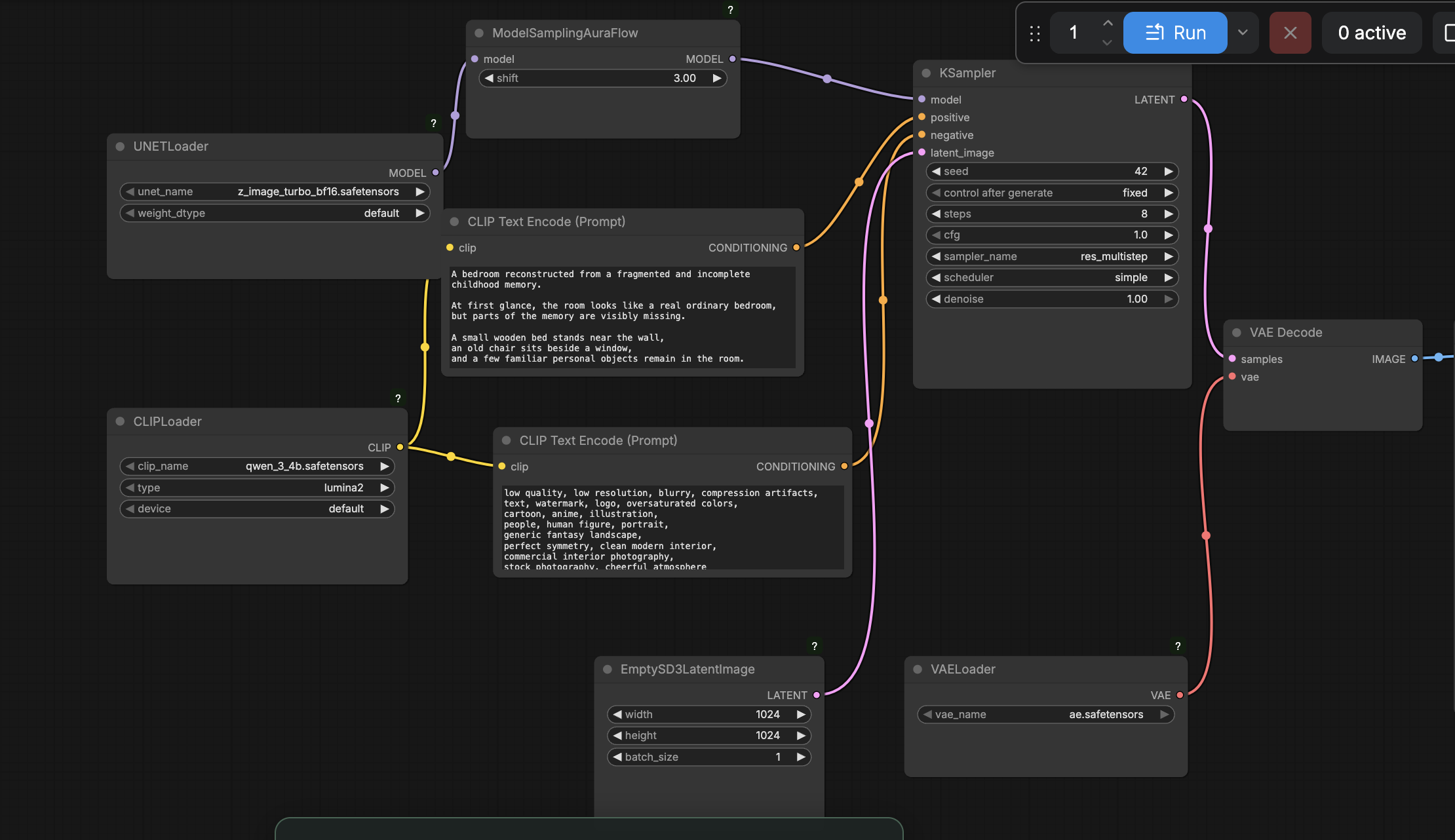Image resolution: width=1455 pixels, height=840 pixels.
Task: Open help badge above the VAELoader node
Action: [1178, 646]
